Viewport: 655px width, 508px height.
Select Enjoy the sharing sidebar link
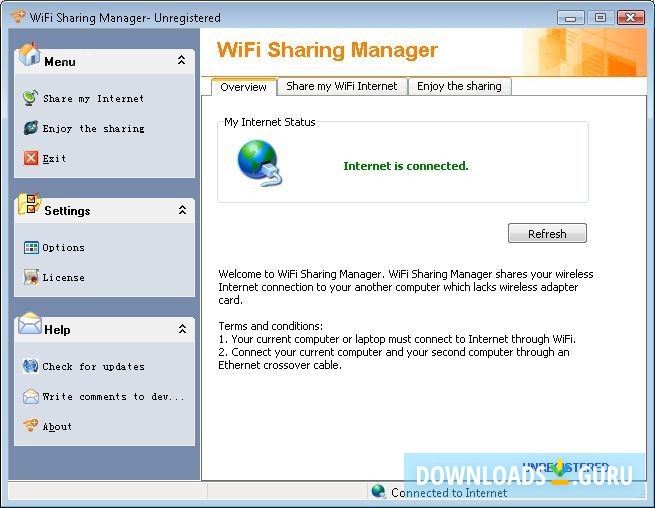(94, 128)
